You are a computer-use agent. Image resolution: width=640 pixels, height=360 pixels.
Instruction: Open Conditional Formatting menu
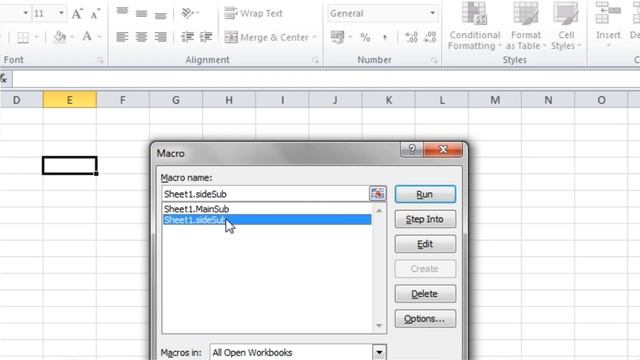pyautogui.click(x=475, y=26)
